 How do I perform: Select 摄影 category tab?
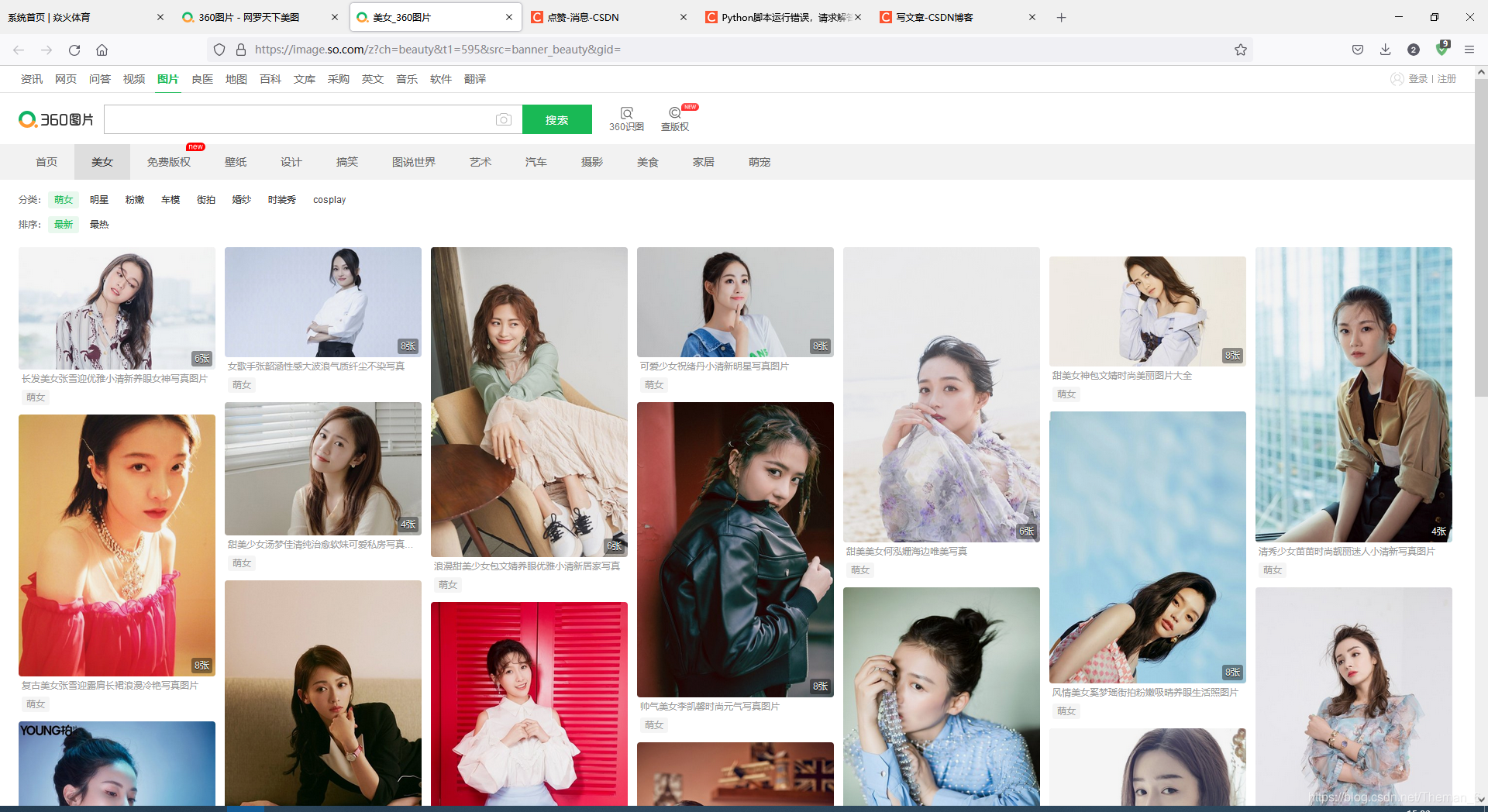coord(592,162)
